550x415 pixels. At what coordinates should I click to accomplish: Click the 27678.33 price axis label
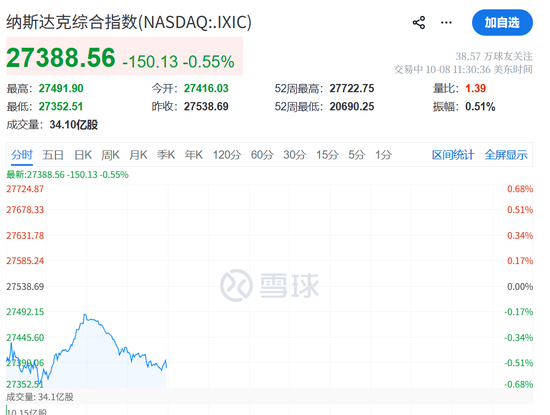point(25,210)
